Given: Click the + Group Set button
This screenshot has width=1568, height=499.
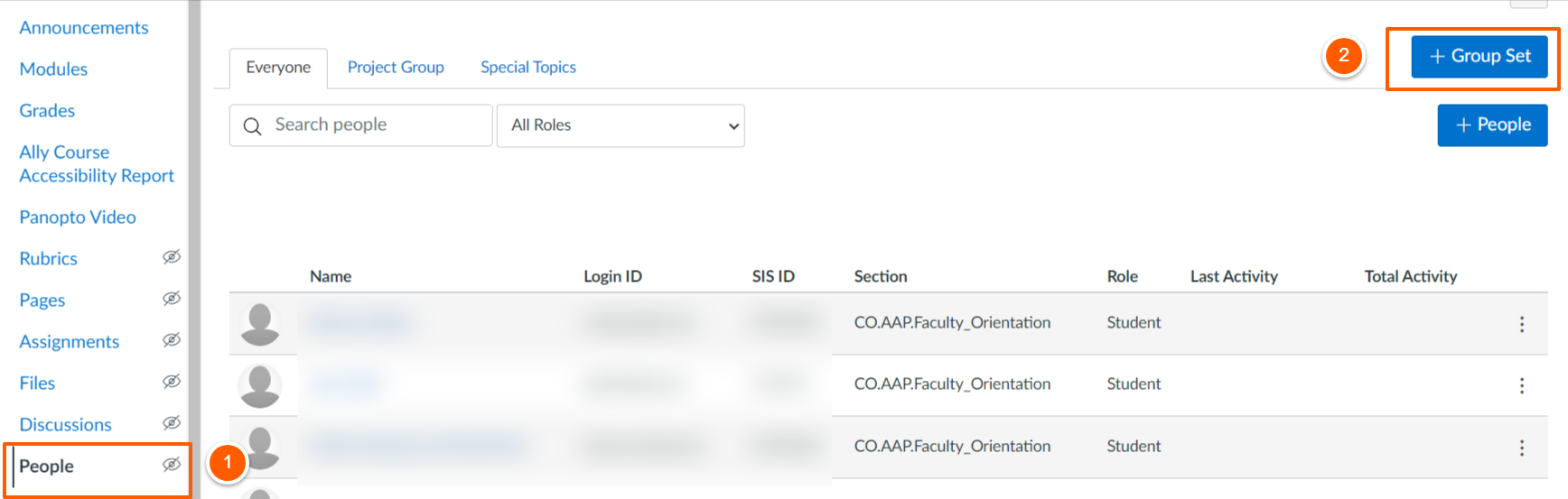Looking at the screenshot, I should (1479, 56).
